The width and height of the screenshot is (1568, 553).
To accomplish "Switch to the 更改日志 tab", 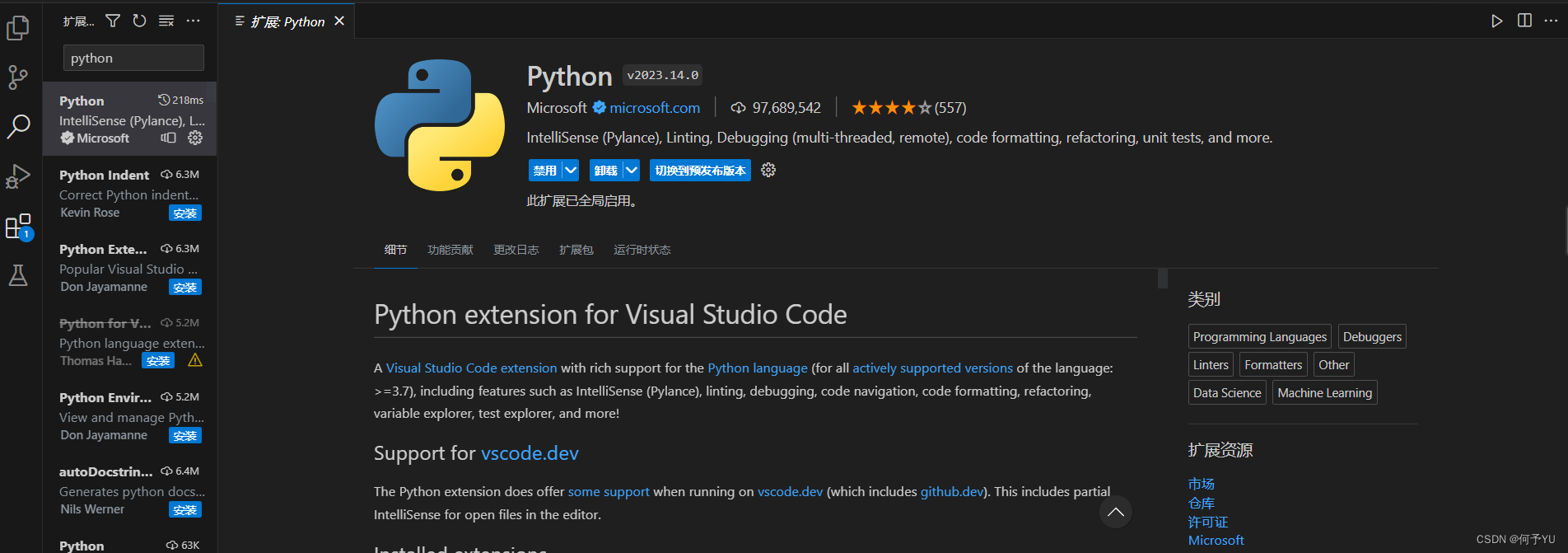I will [x=516, y=250].
